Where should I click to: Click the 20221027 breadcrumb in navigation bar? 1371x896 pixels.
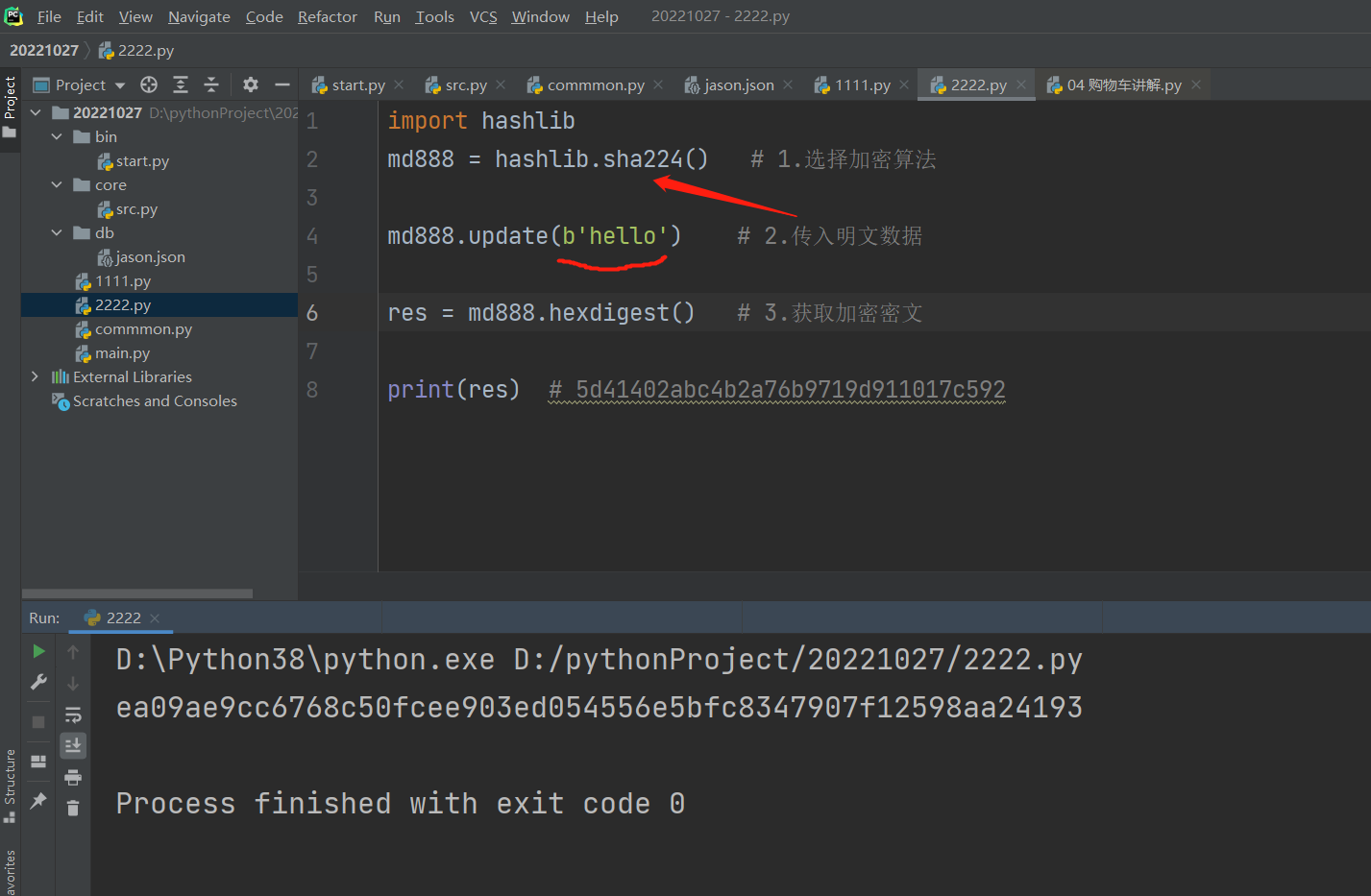[44, 50]
